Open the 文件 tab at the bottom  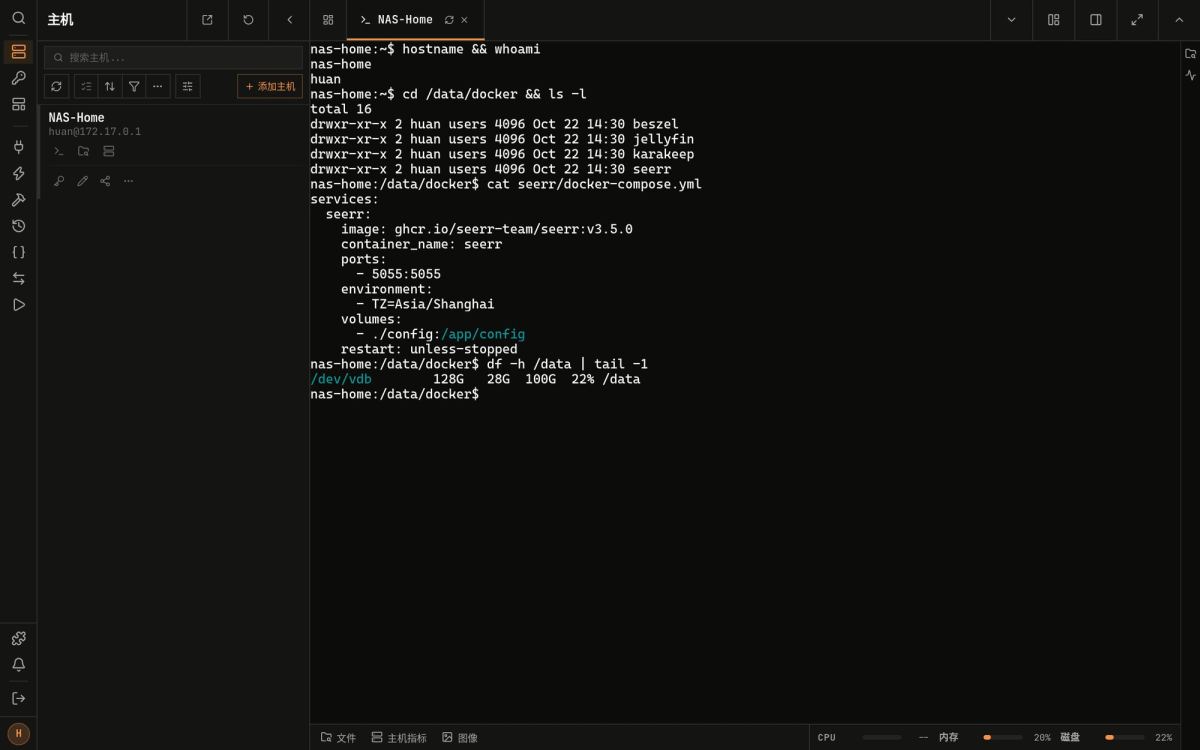(x=338, y=738)
